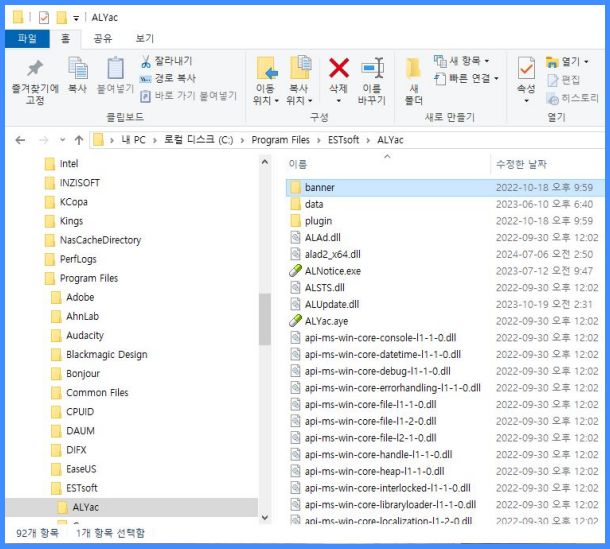The height and width of the screenshot is (549, 610).
Task: Open quick access toolbar dropdown arrow
Action: (x=76, y=18)
